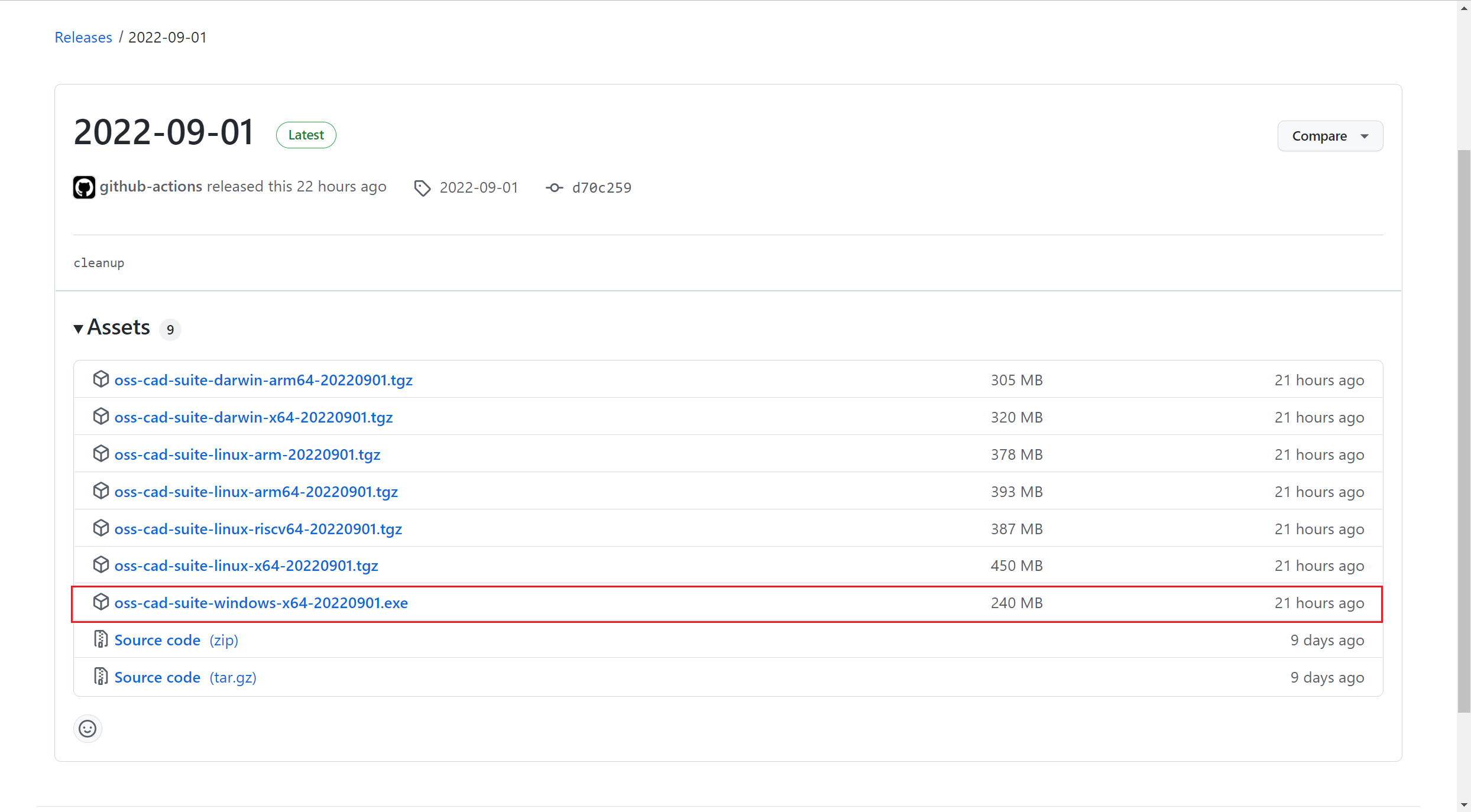Click '9 days ago' on Source code (zip) row
This screenshot has width=1471, height=812.
1327,640
